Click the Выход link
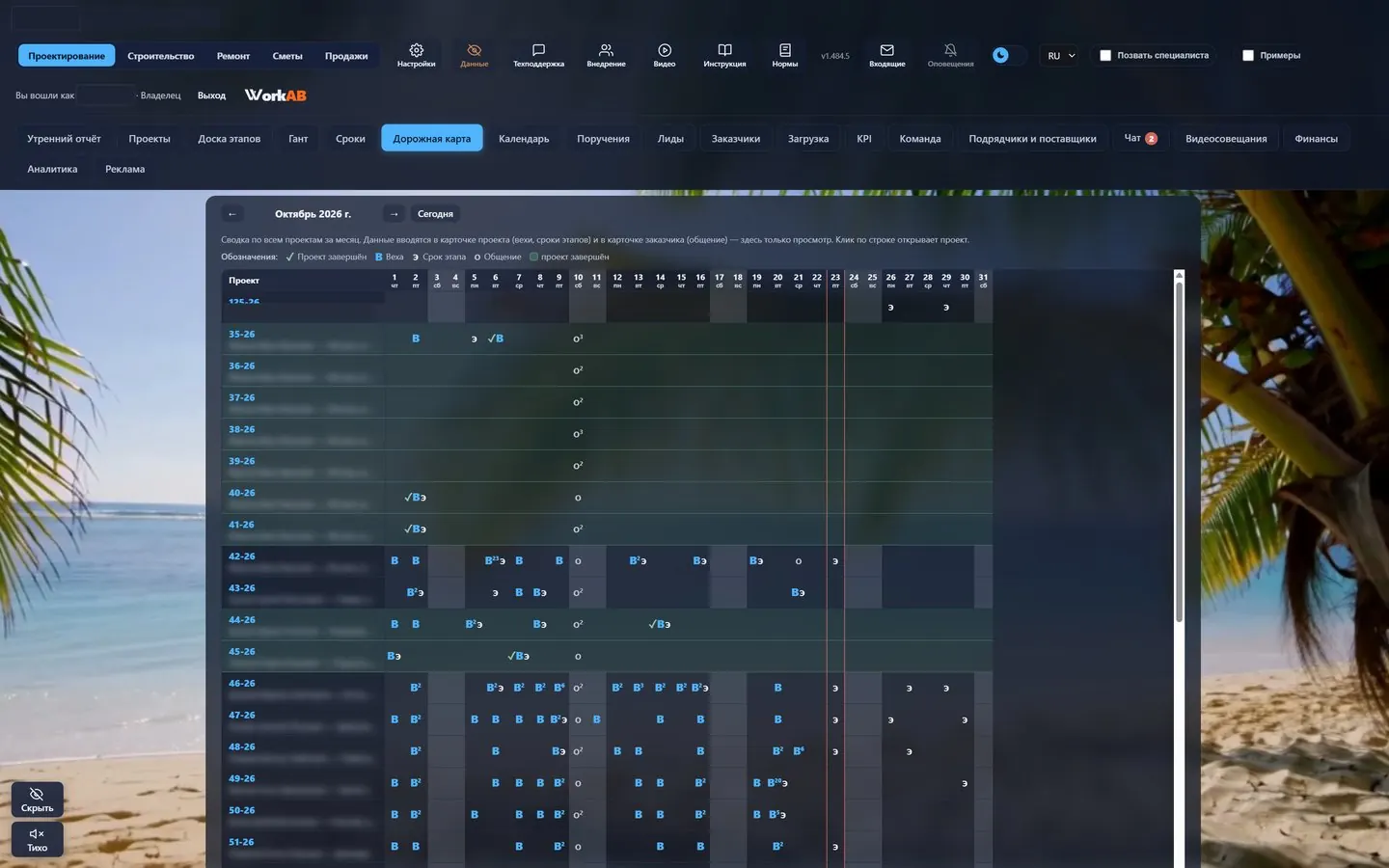Screen dimensions: 1389x868 click(211, 95)
